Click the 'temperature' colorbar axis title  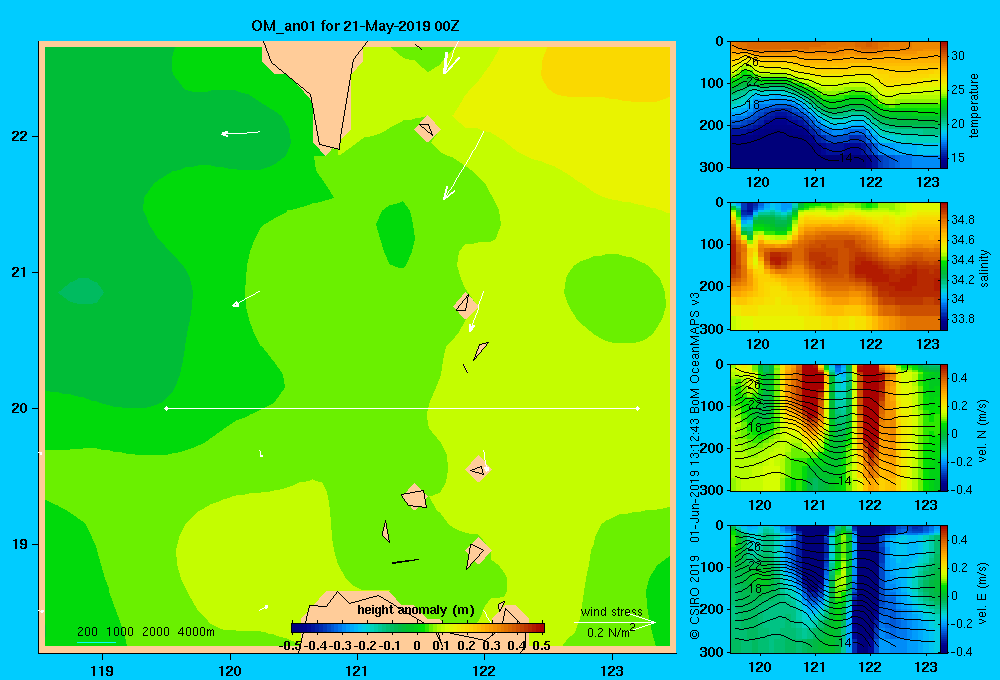[x=974, y=105]
